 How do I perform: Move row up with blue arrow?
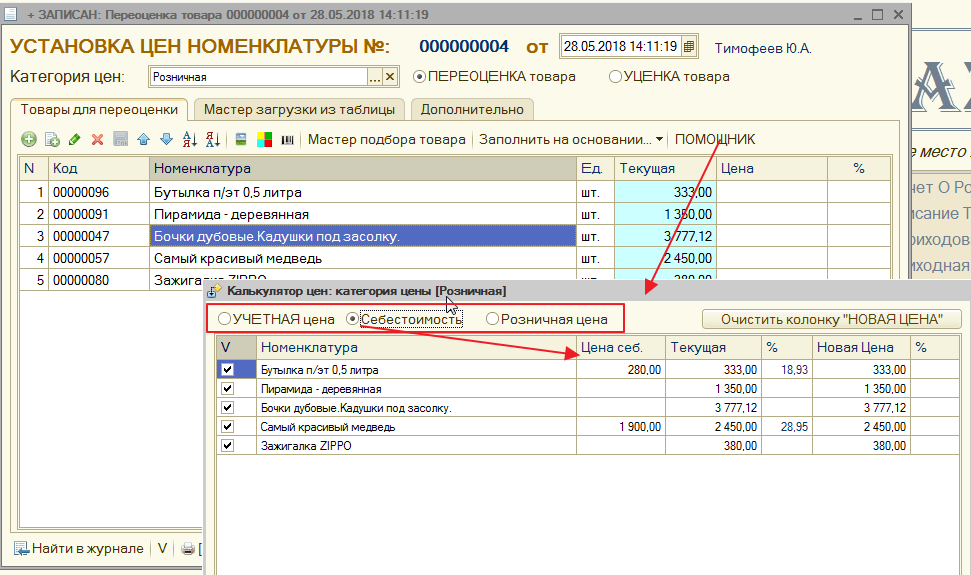(x=144, y=139)
